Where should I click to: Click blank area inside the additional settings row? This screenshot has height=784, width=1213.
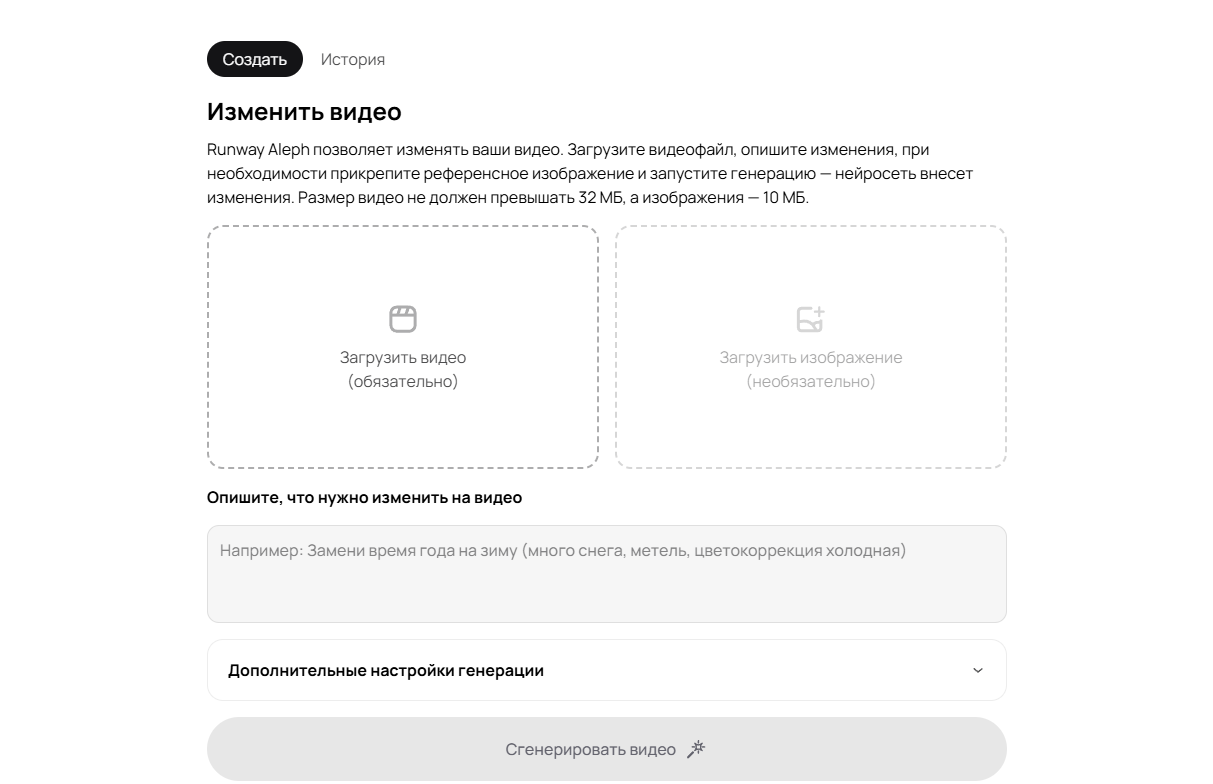point(760,670)
